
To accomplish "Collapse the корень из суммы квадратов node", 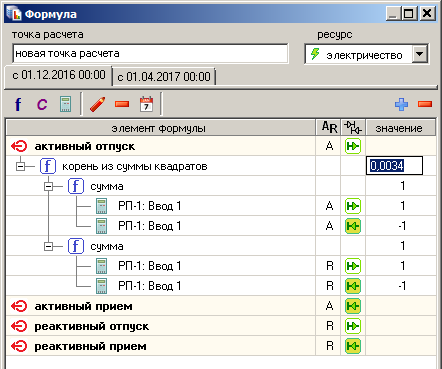I will 21,166.
